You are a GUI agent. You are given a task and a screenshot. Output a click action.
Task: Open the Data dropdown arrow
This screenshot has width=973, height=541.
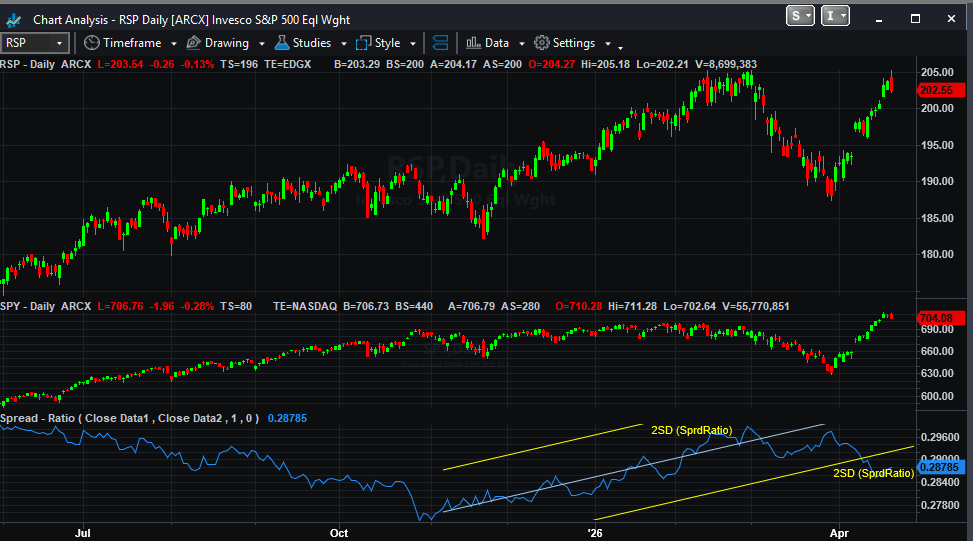(x=521, y=43)
